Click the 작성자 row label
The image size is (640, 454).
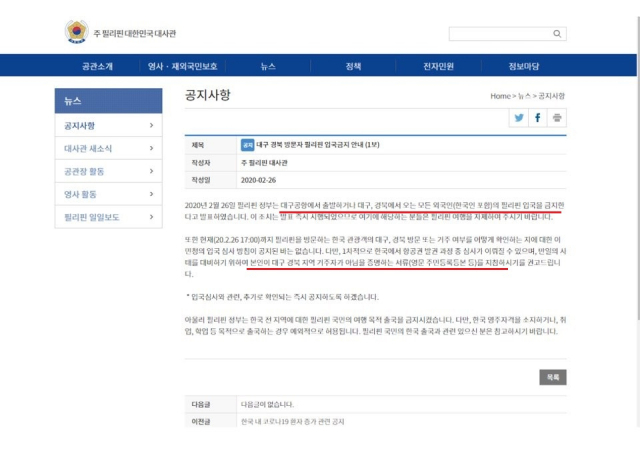point(201,163)
